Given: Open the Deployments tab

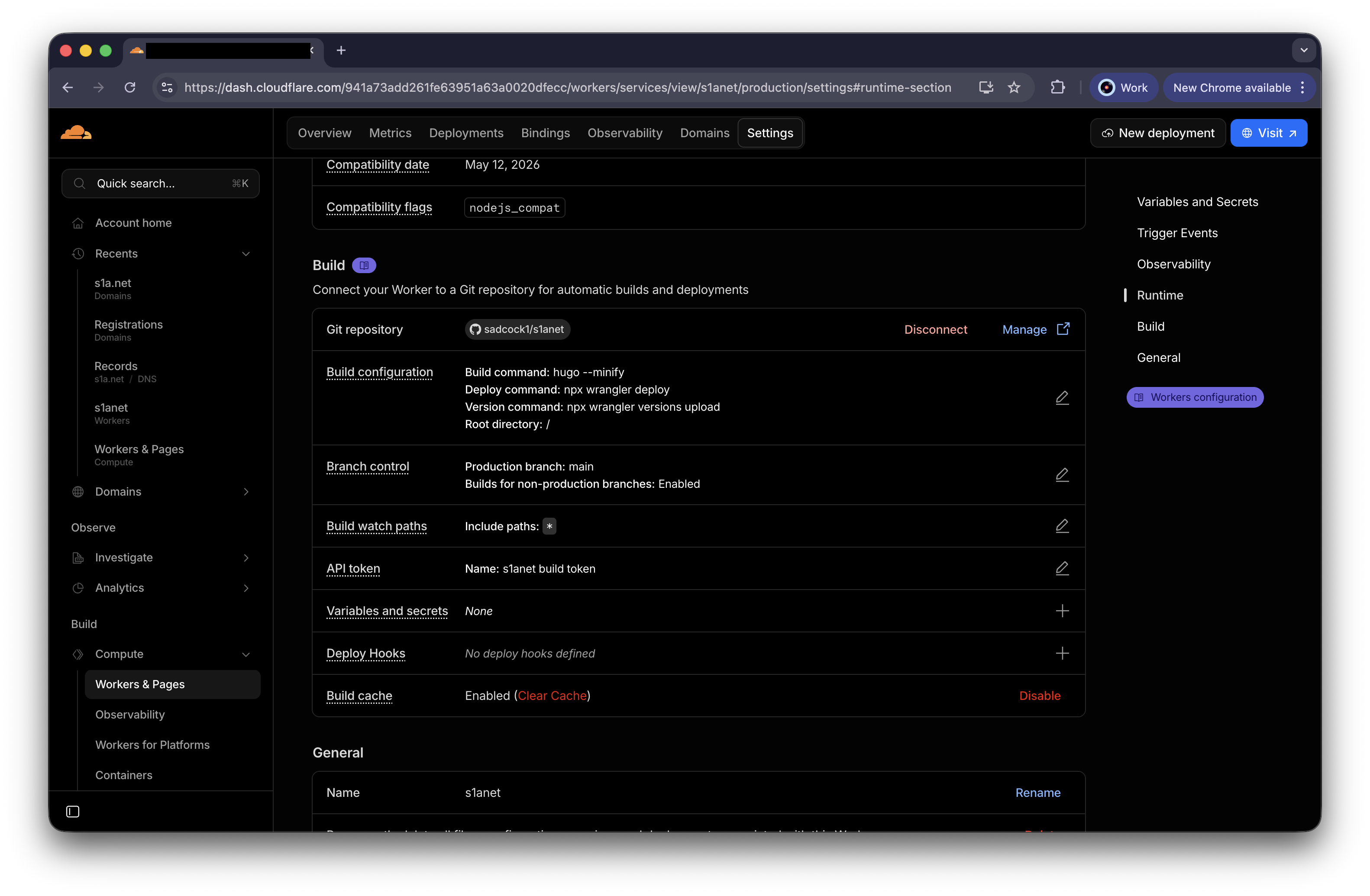Looking at the screenshot, I should tap(465, 133).
